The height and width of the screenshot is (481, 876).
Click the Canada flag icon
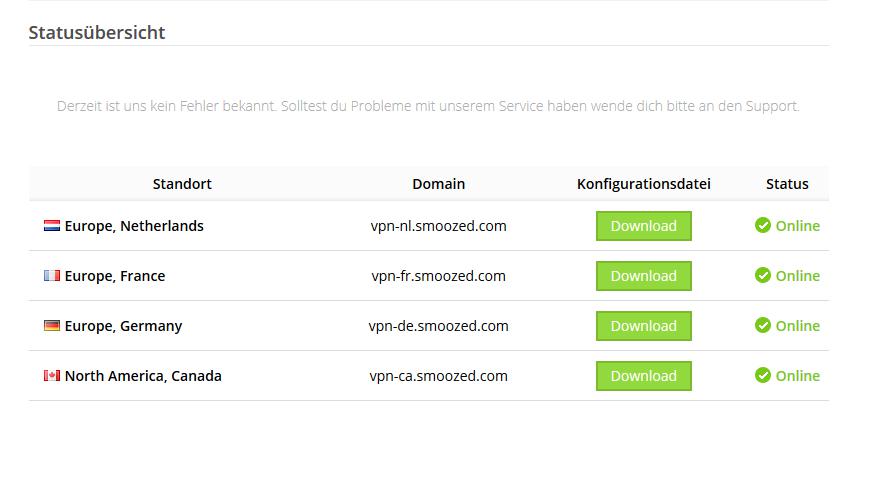[52, 375]
